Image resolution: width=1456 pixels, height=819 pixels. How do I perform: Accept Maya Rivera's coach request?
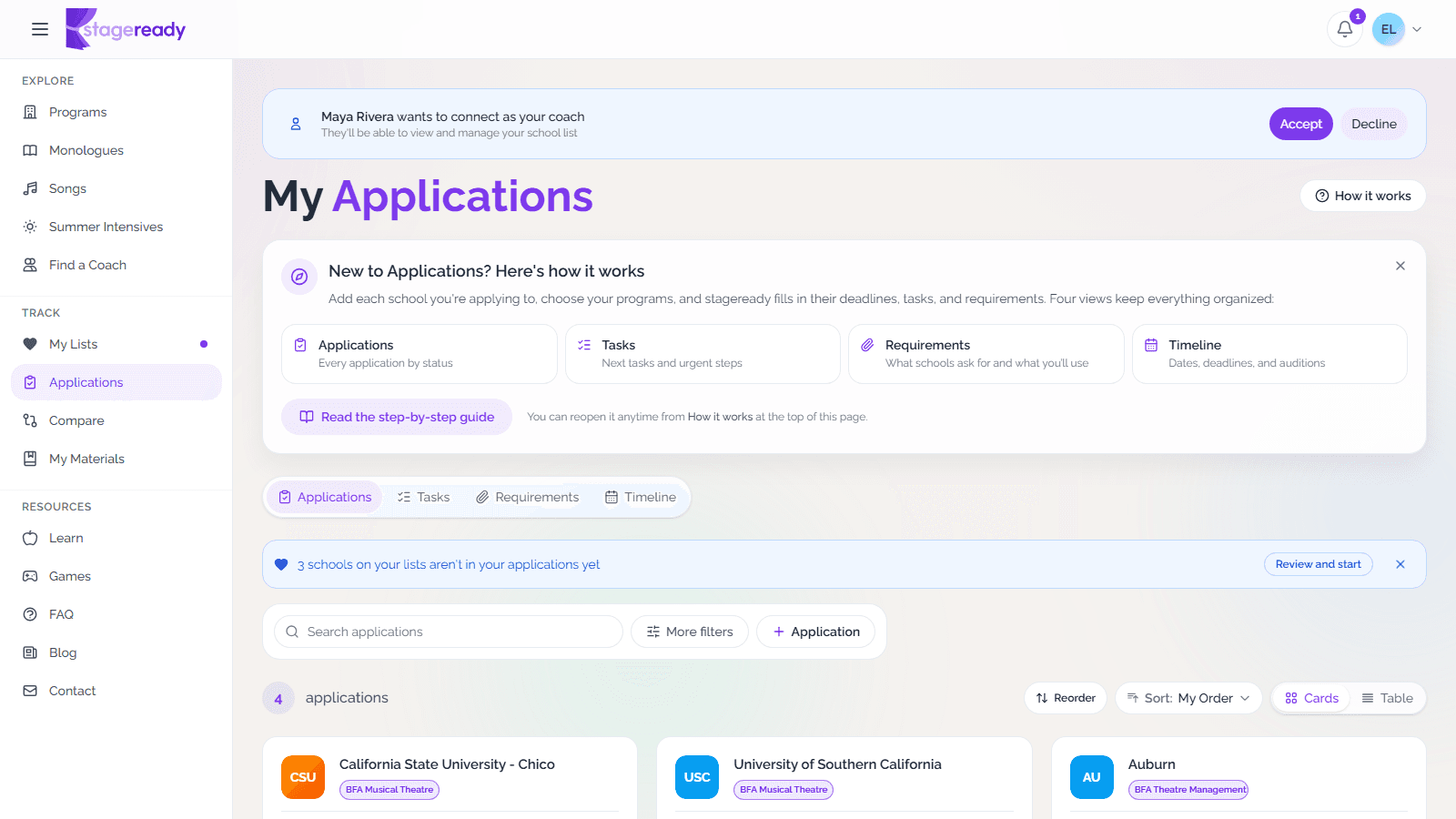(1300, 124)
